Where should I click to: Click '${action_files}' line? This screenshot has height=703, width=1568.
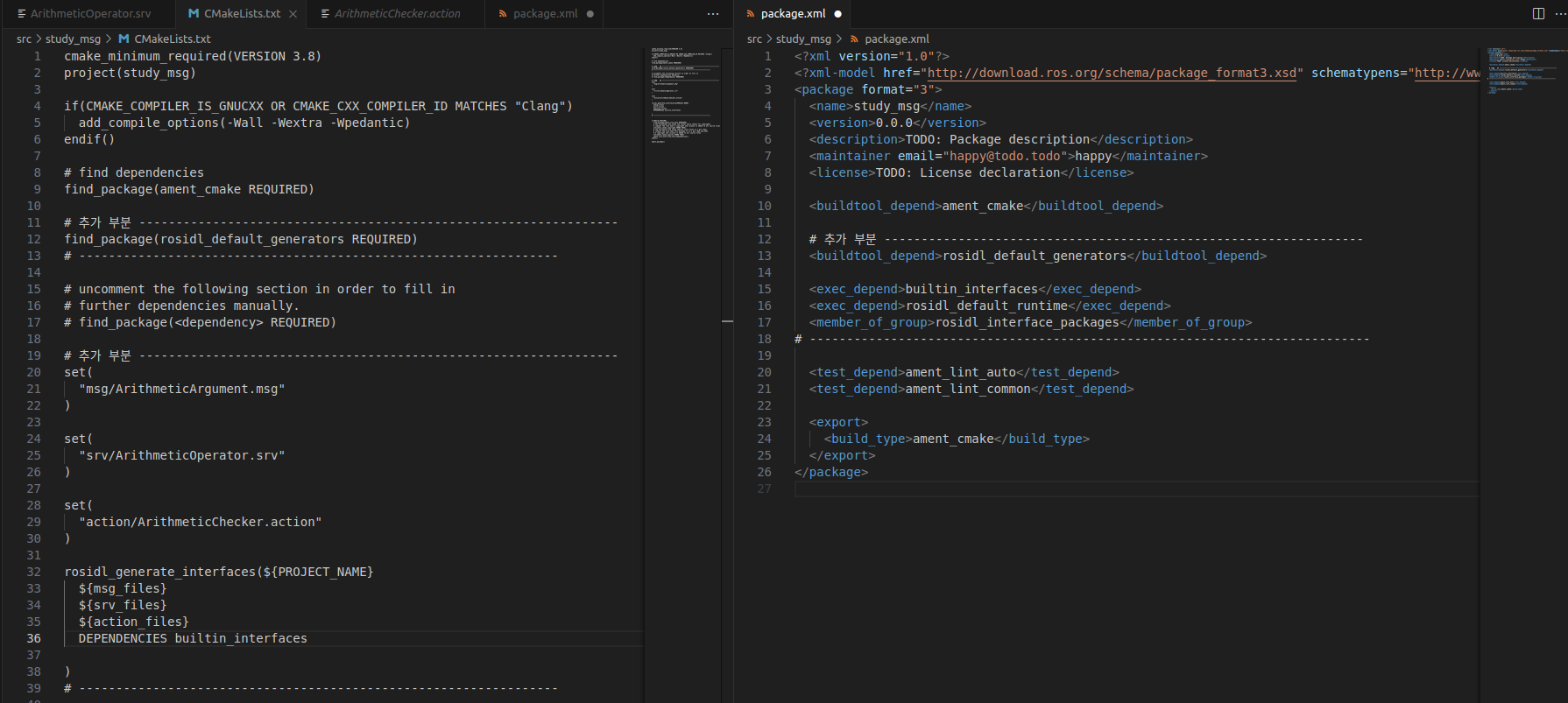click(134, 622)
